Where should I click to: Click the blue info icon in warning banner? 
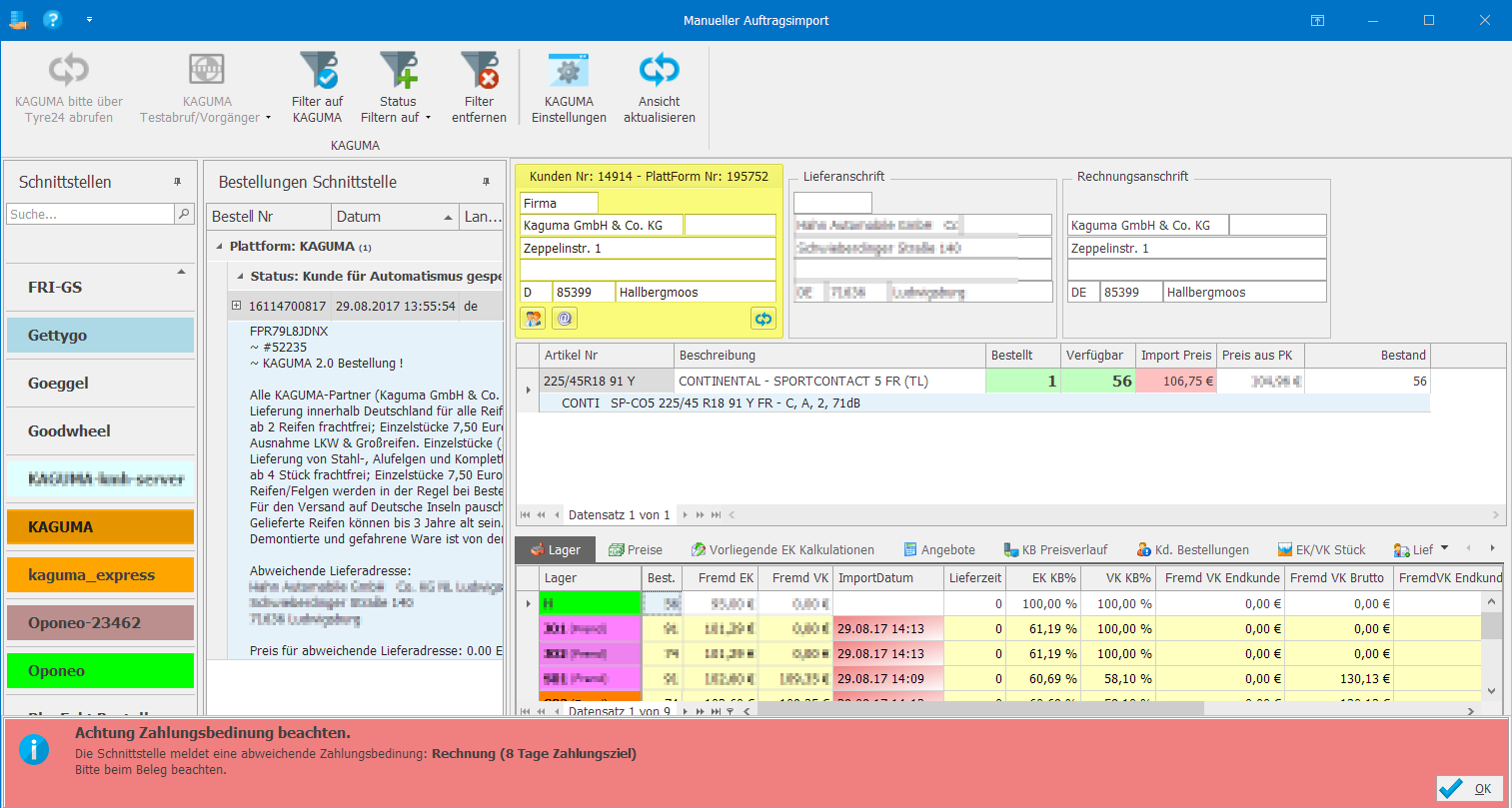click(34, 749)
